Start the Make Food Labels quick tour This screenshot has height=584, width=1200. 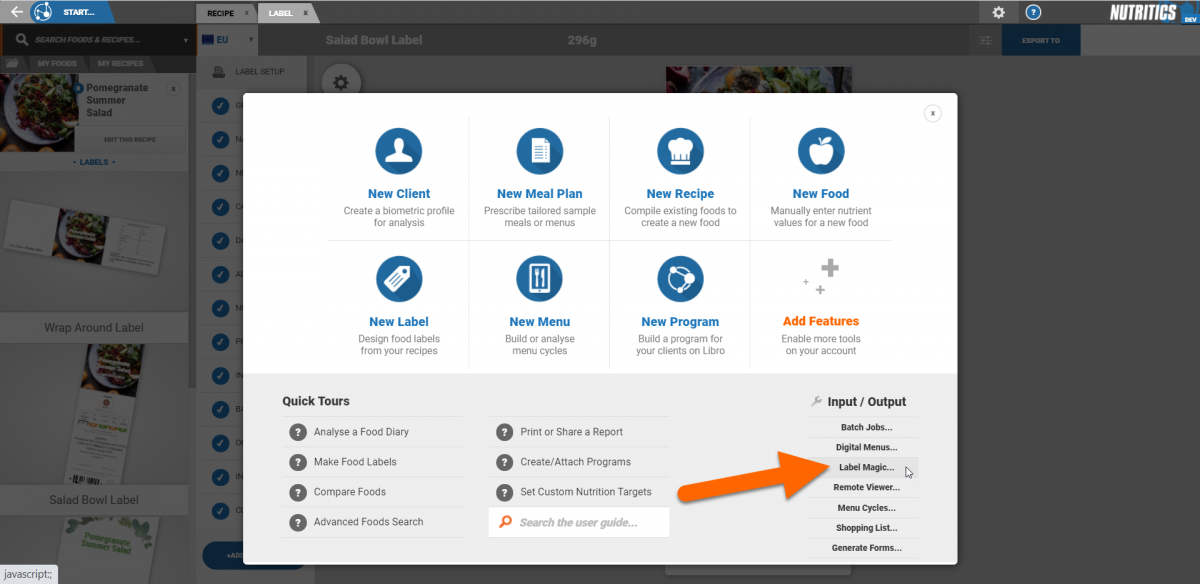pos(355,462)
